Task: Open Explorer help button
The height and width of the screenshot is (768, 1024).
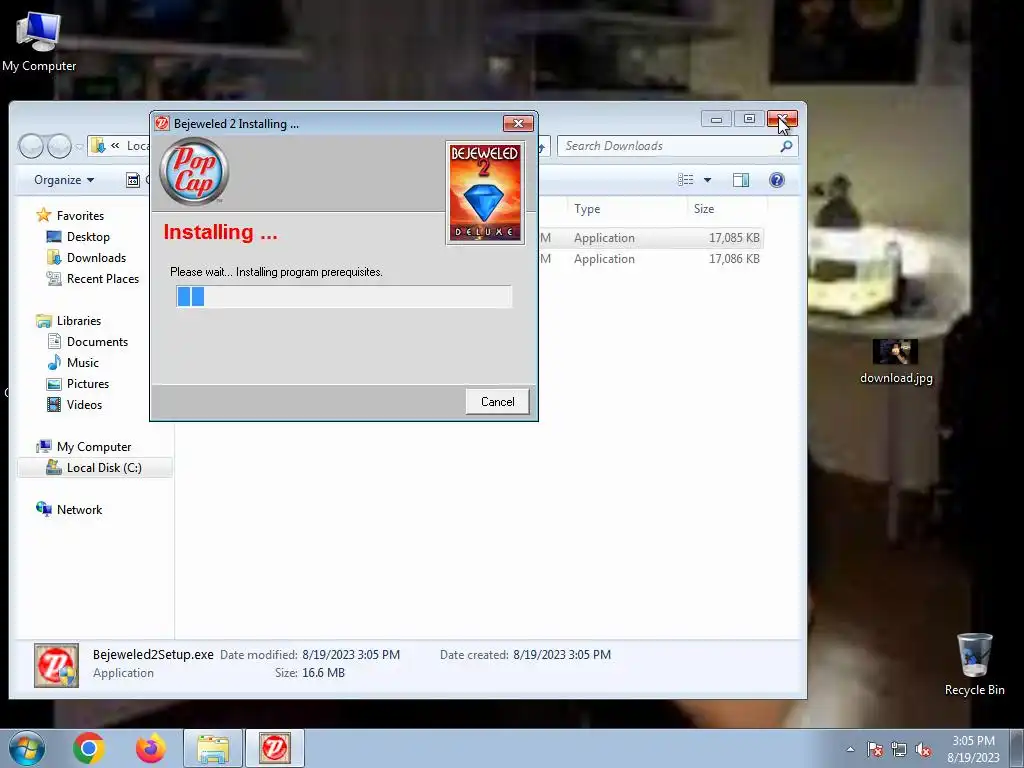Action: tap(776, 180)
